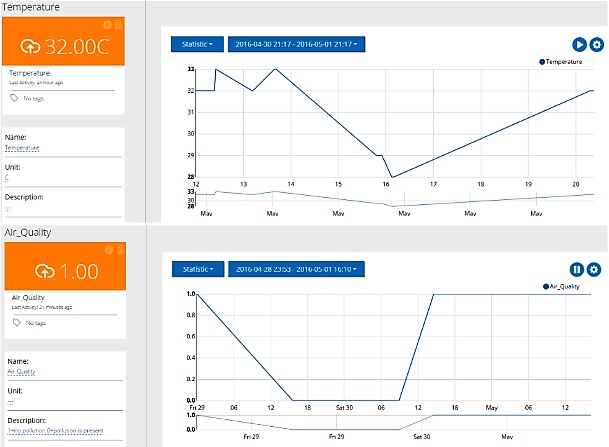Click the info icon on Temperature card
This screenshot has width=609, height=447.
107,24
